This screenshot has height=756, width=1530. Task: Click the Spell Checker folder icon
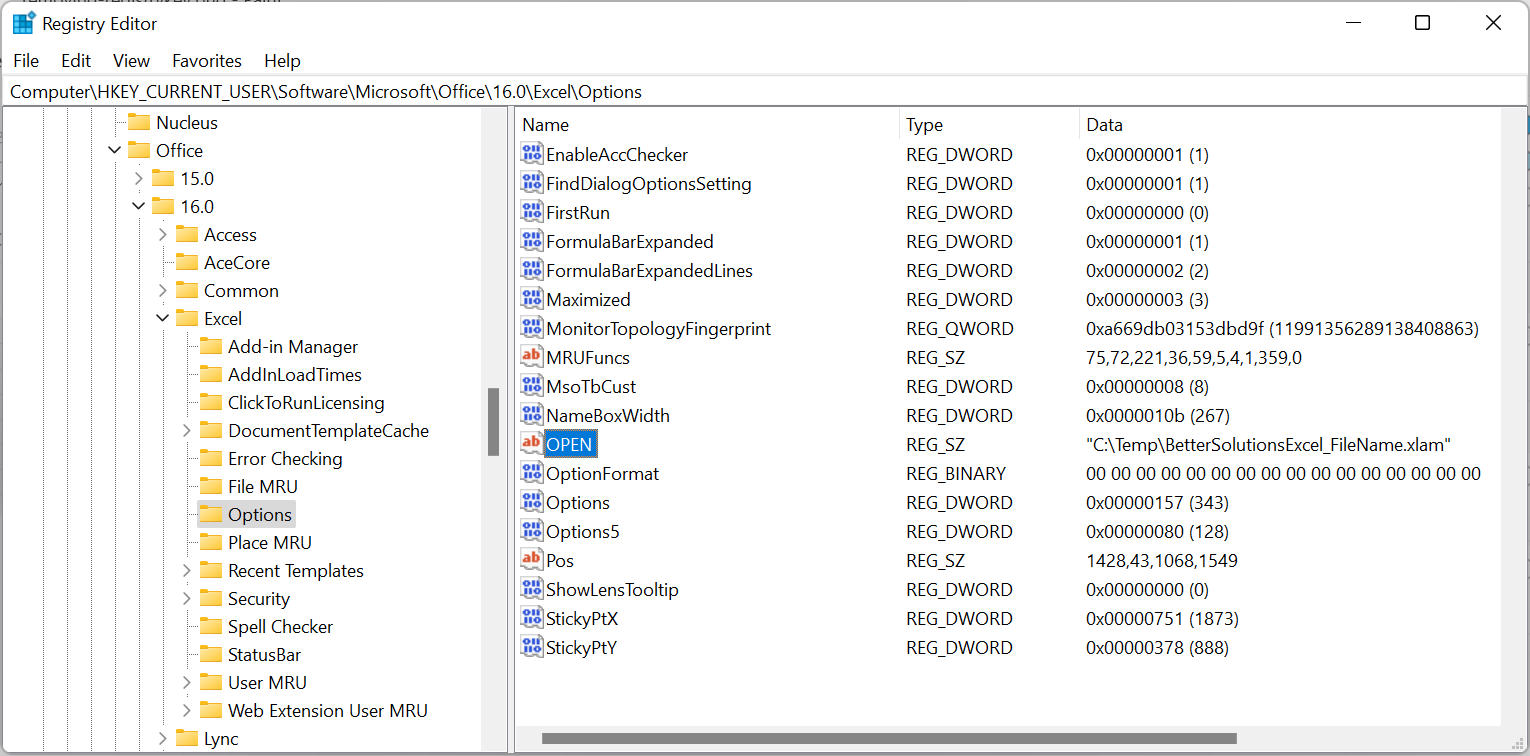click(211, 627)
